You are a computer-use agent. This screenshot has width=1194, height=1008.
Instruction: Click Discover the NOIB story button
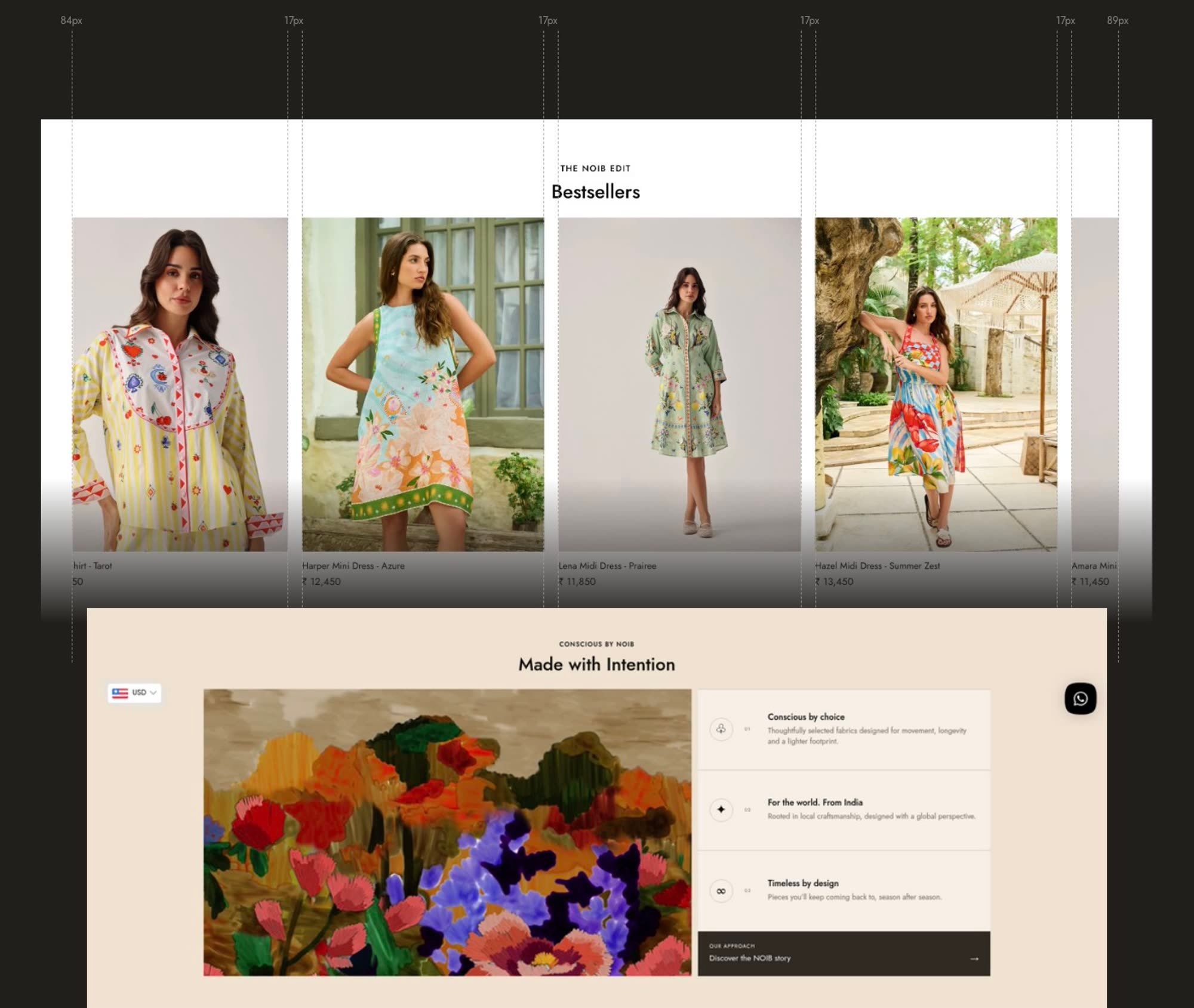pos(844,953)
